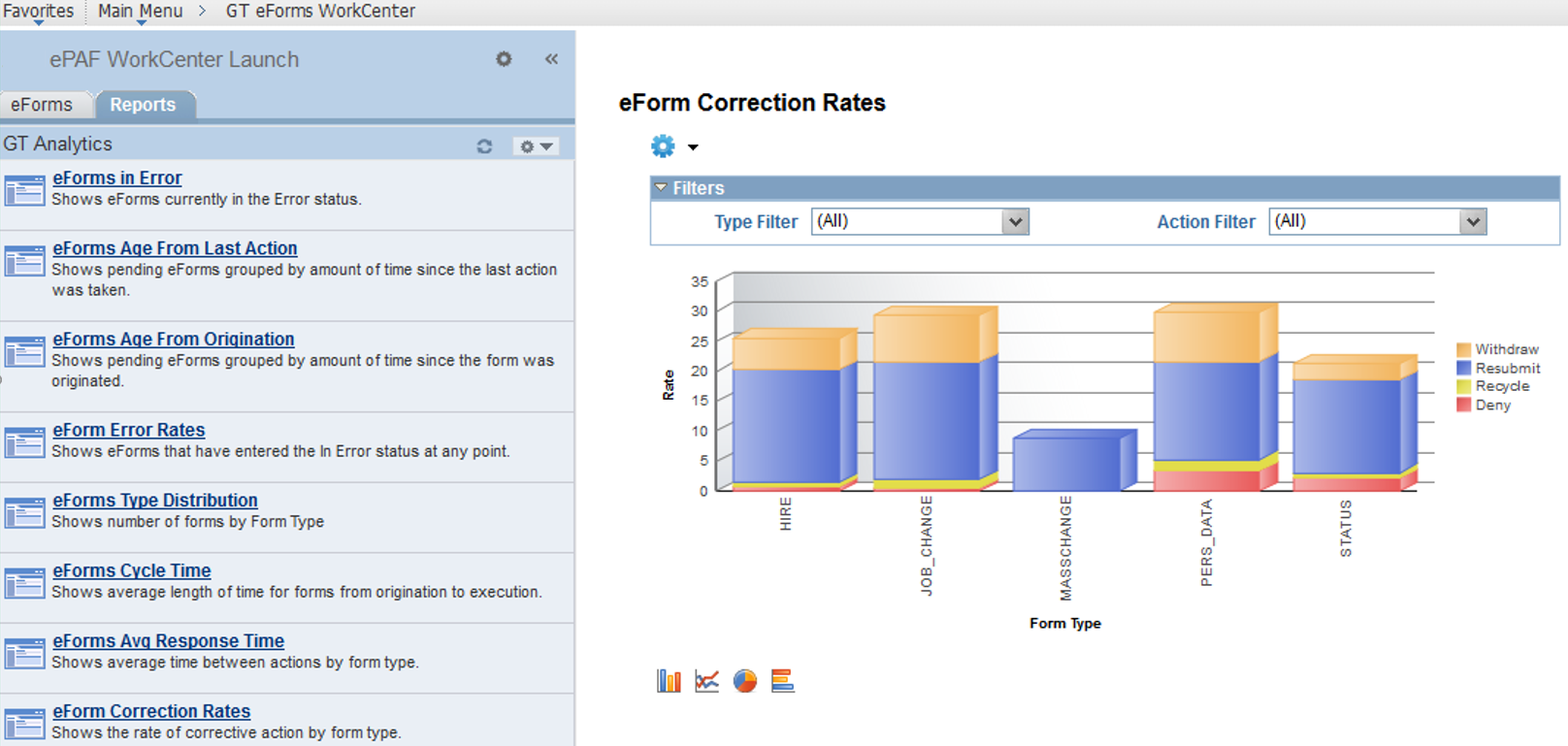This screenshot has height=746, width=1568.
Task: Click the MASSCHANGE bar in chart
Action: 1074,461
